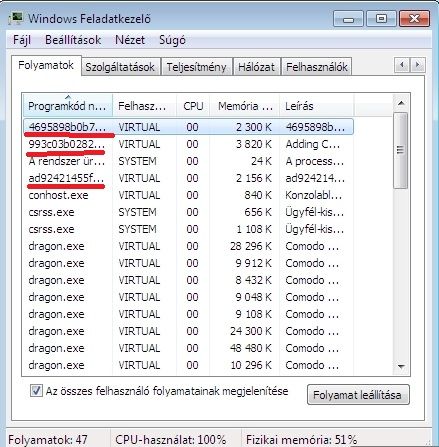The height and width of the screenshot is (447, 439).
Task: Minimize the Windows Feladatkezelő window
Action: click(x=348, y=19)
